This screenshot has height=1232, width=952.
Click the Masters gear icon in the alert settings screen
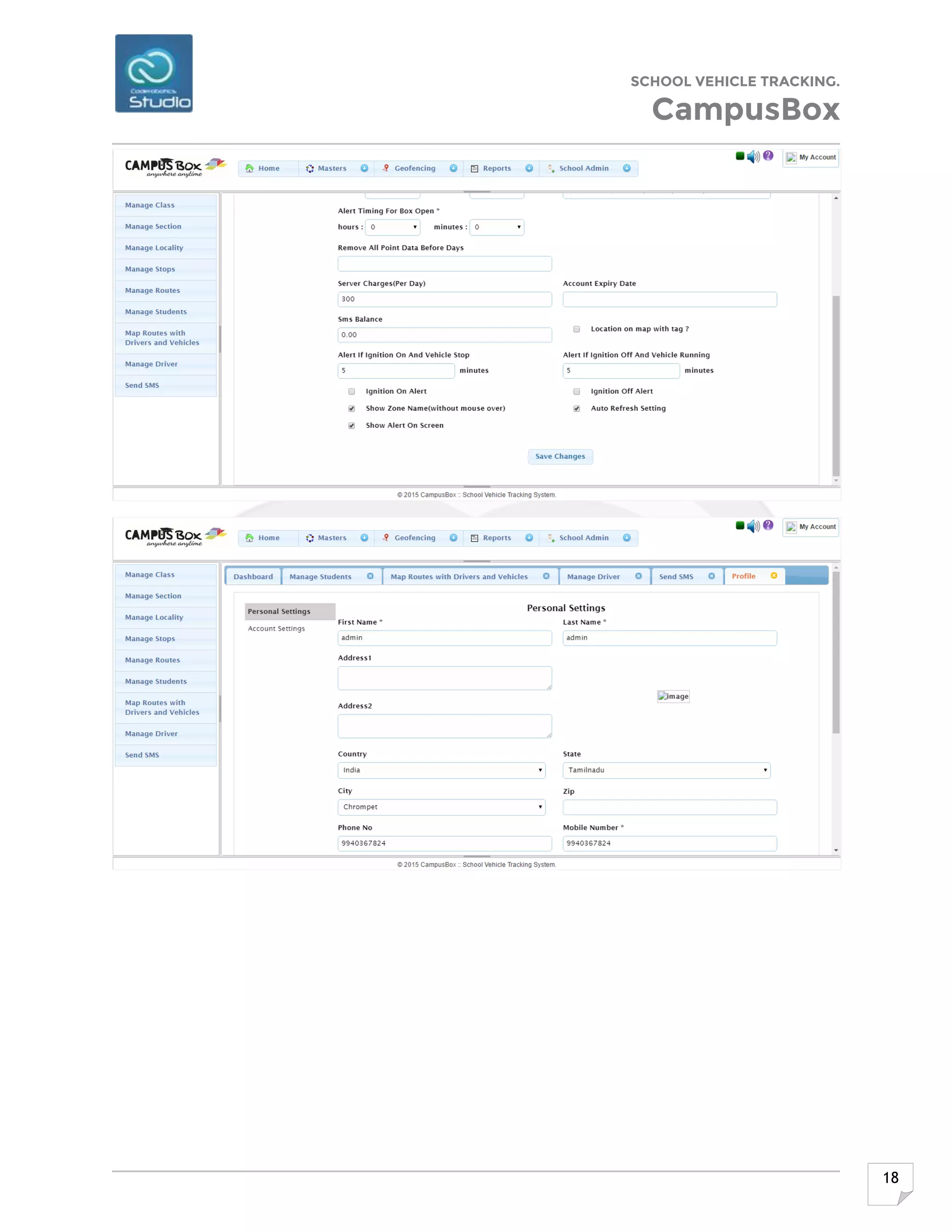coord(310,169)
